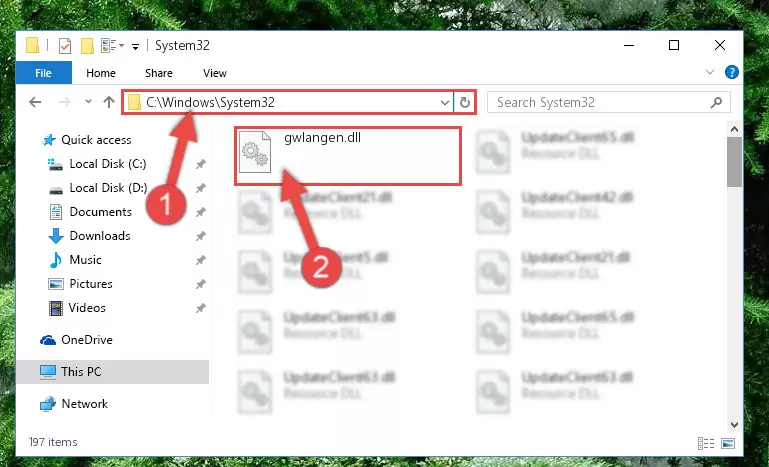This screenshot has width=769, height=467.
Task: Go forward with the right arrow
Action: [64, 102]
